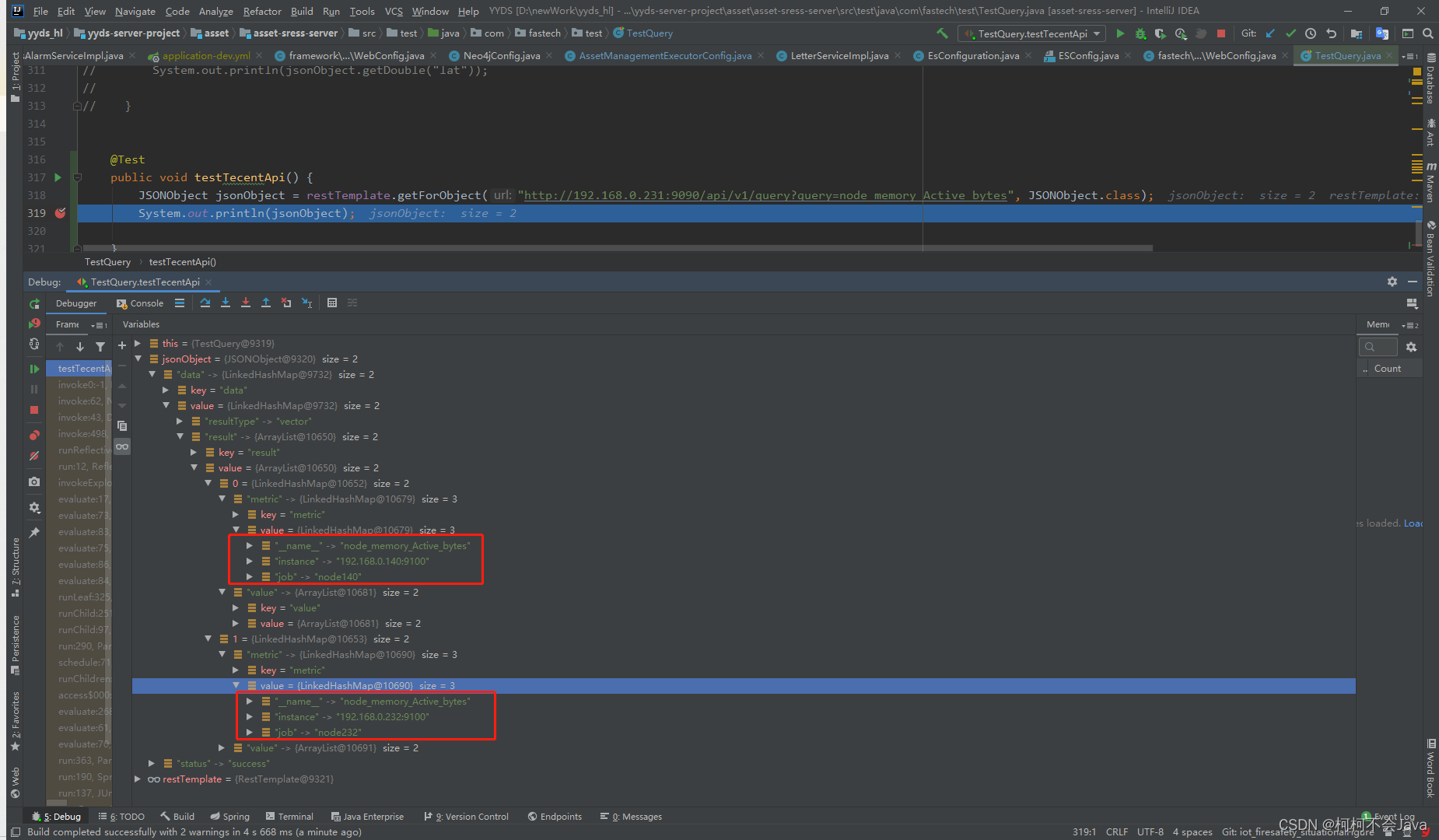Switch to the Neo4jConfig.java editor tab

(x=501, y=56)
